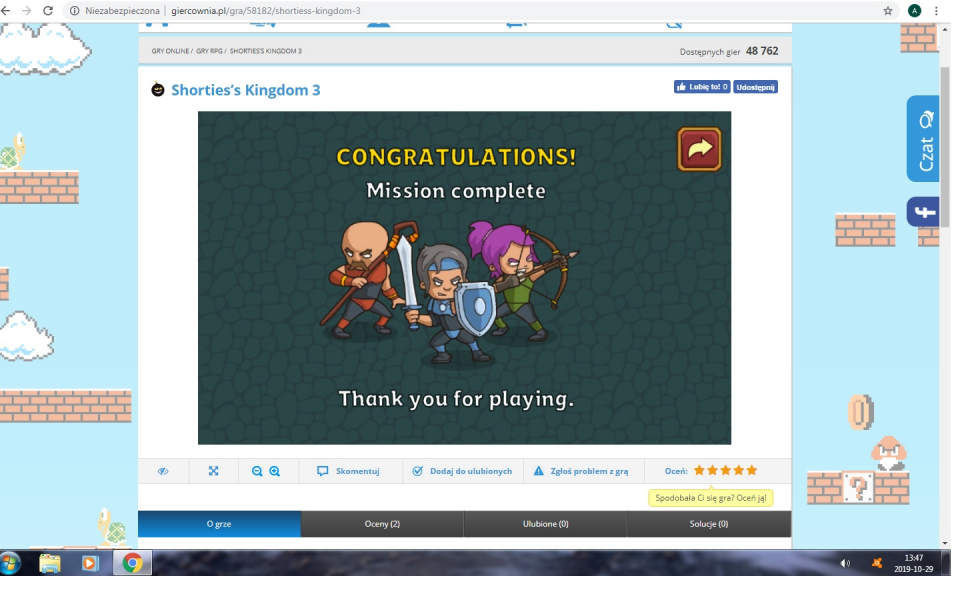This screenshot has height=600, width=960.
Task: Open the Windows Start menu
Action: pyautogui.click(x=12, y=563)
